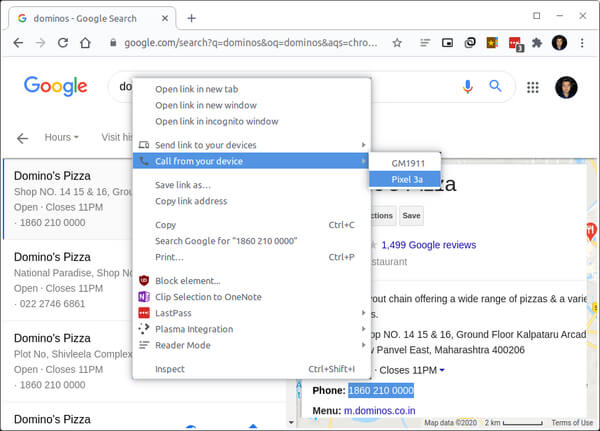Choose GM1911 device in submenu
The image size is (600, 431).
[405, 163]
